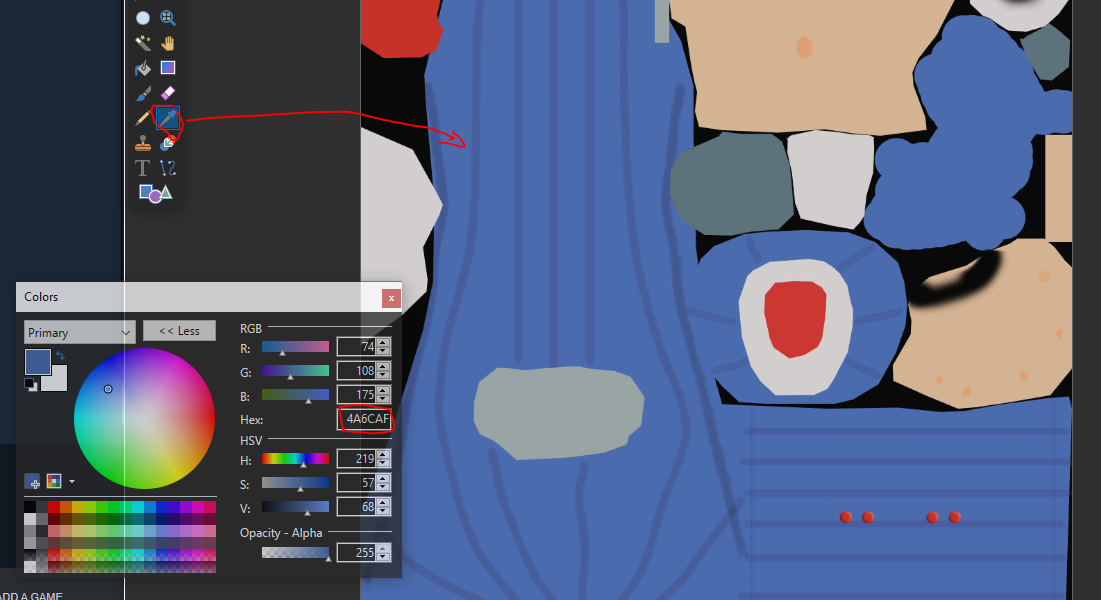The width and height of the screenshot is (1101, 600).
Task: Select the Pencil tool
Action: click(x=143, y=118)
